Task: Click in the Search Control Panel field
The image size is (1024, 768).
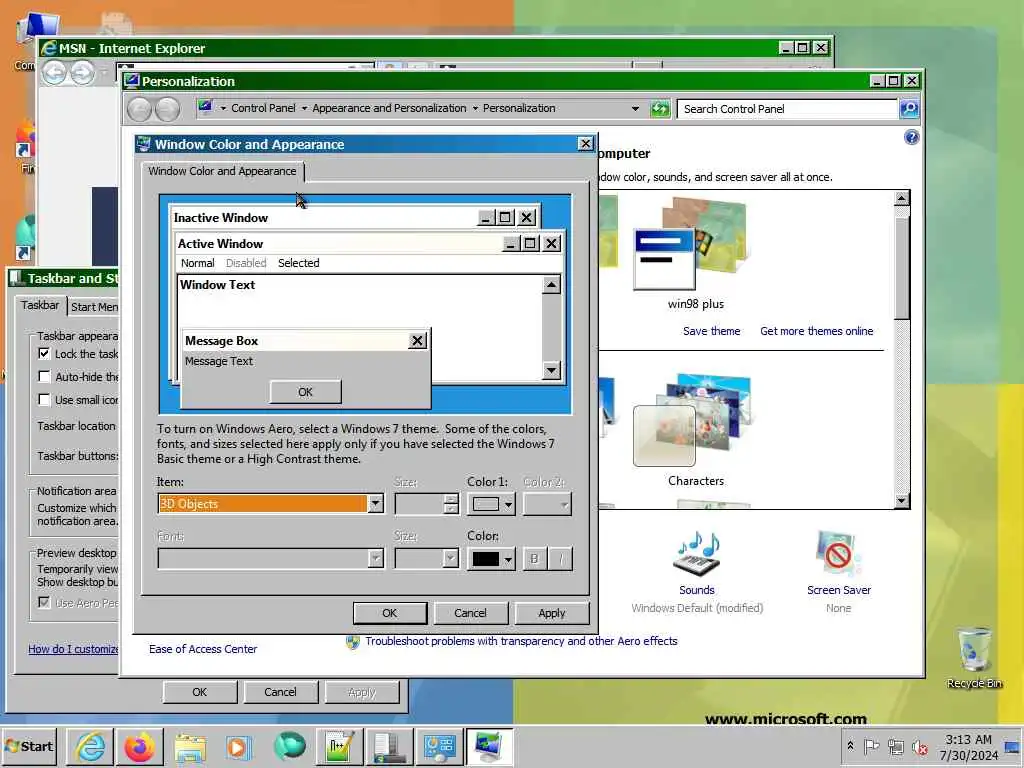Action: coord(788,108)
